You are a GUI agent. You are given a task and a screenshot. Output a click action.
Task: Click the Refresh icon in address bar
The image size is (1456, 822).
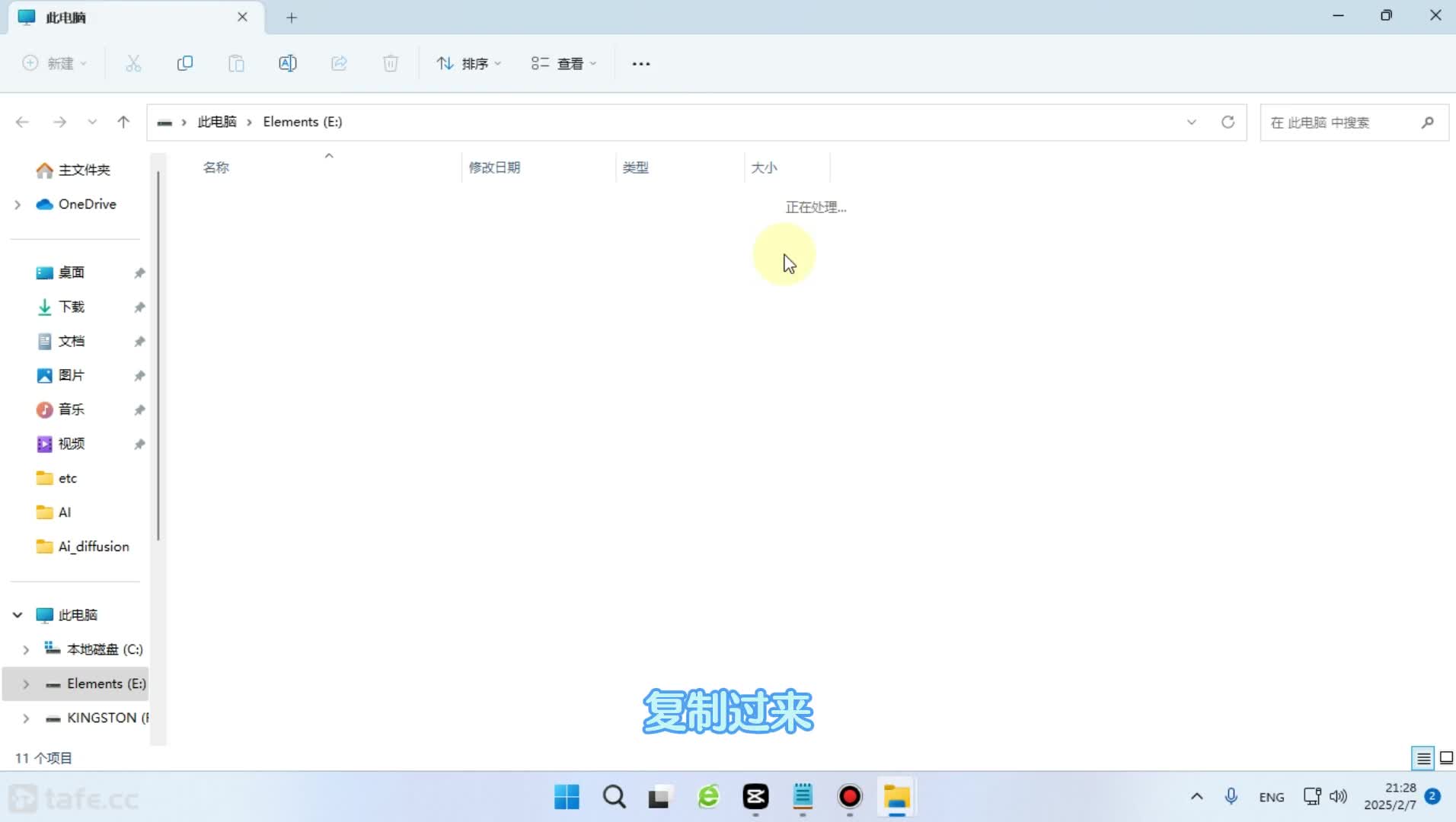[x=1228, y=122]
